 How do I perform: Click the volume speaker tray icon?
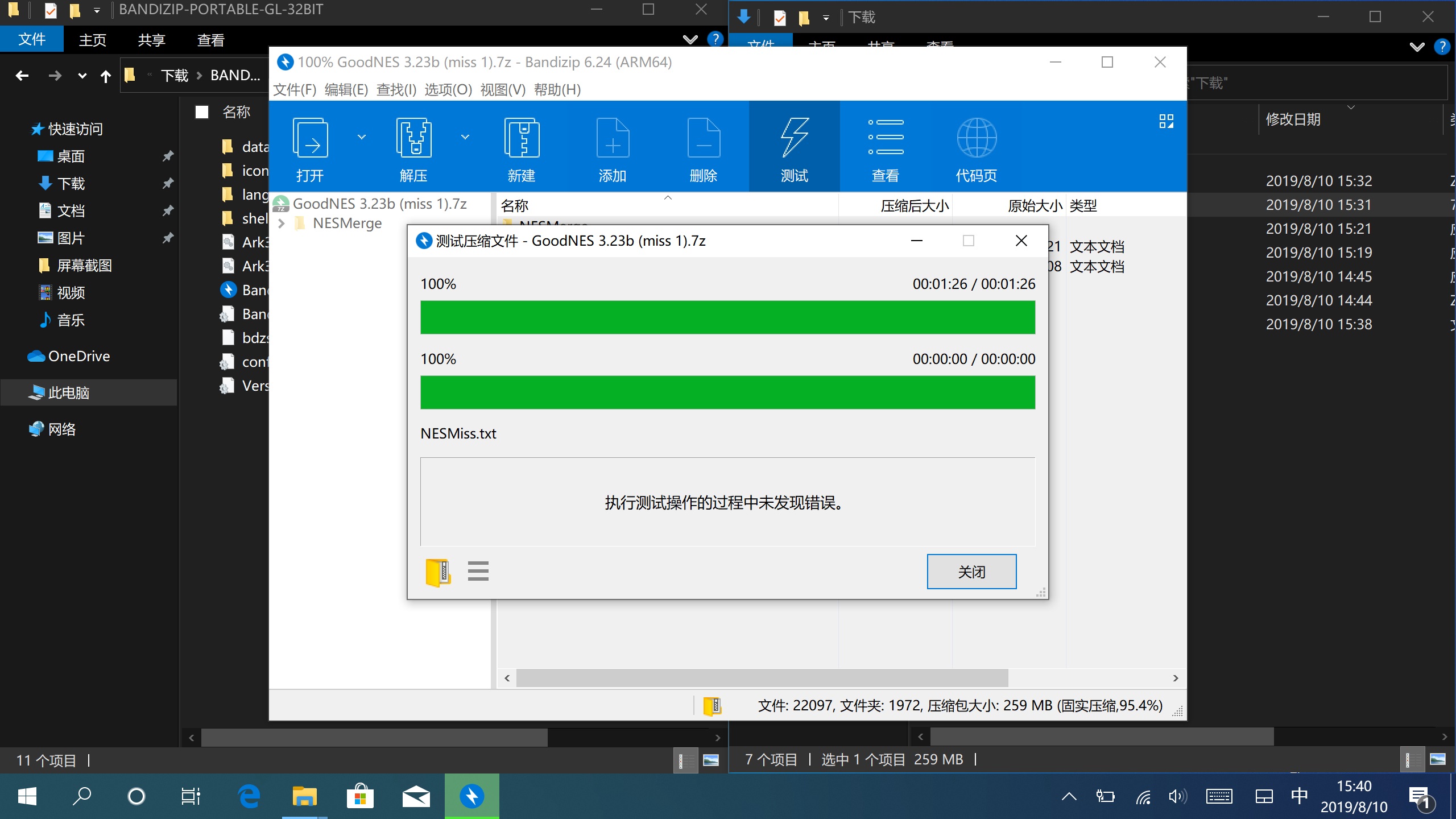[x=1177, y=797]
